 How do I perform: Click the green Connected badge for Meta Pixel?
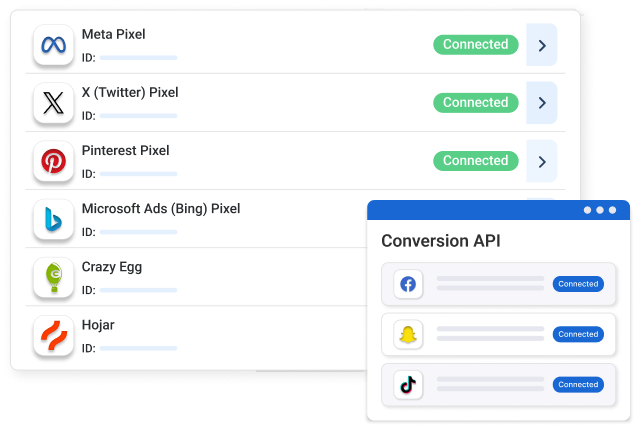pos(476,45)
